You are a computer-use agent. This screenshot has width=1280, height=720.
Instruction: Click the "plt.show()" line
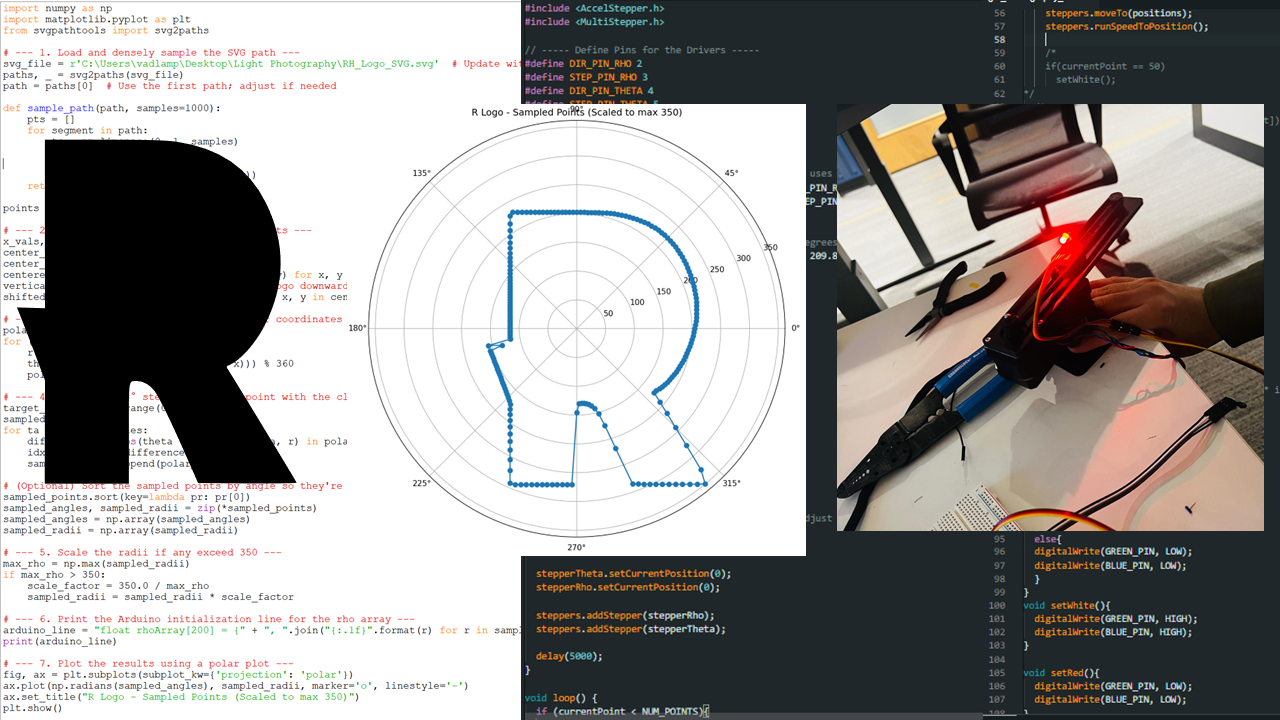point(33,708)
